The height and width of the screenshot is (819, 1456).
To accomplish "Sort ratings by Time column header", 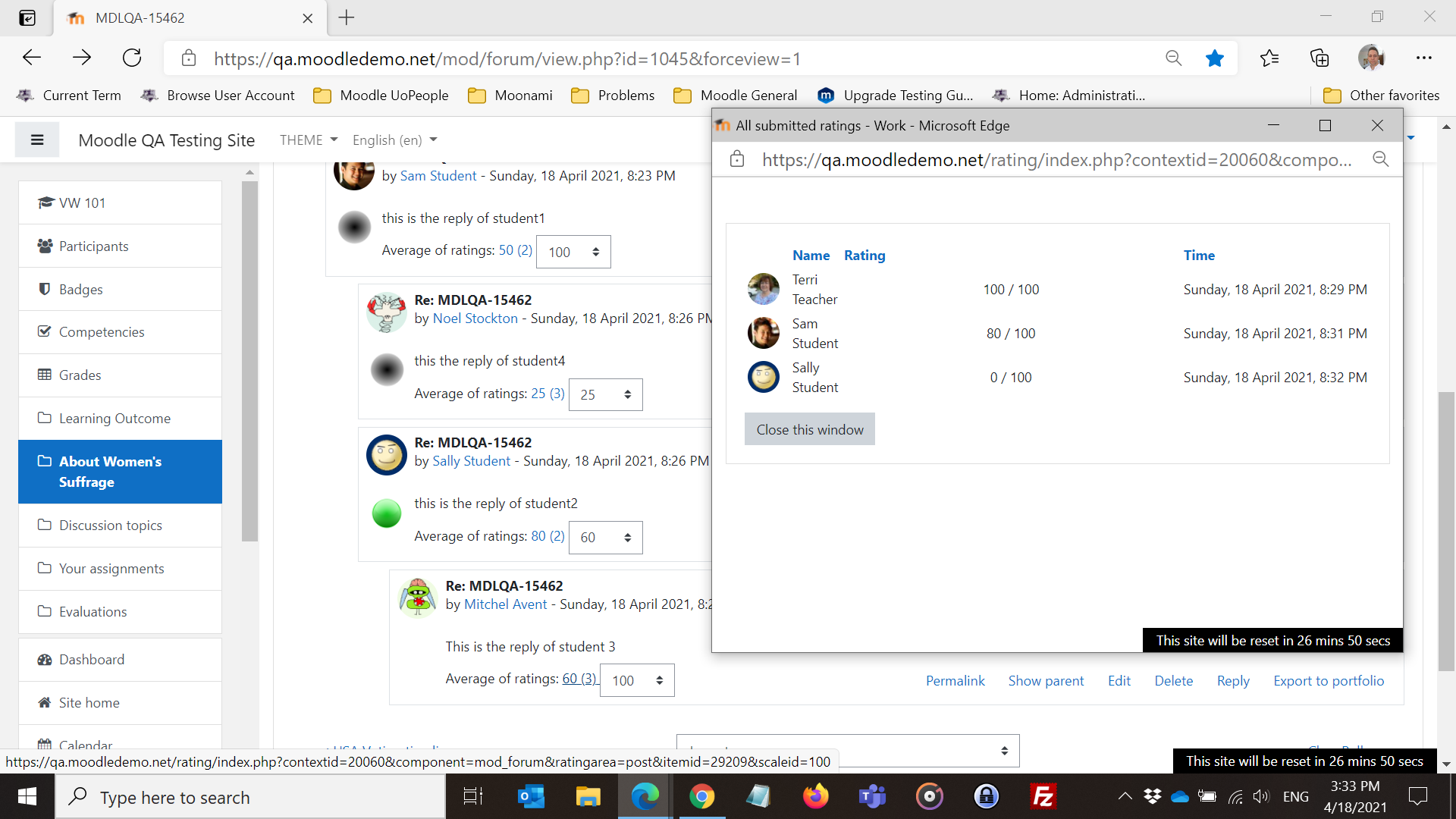I will [1199, 256].
